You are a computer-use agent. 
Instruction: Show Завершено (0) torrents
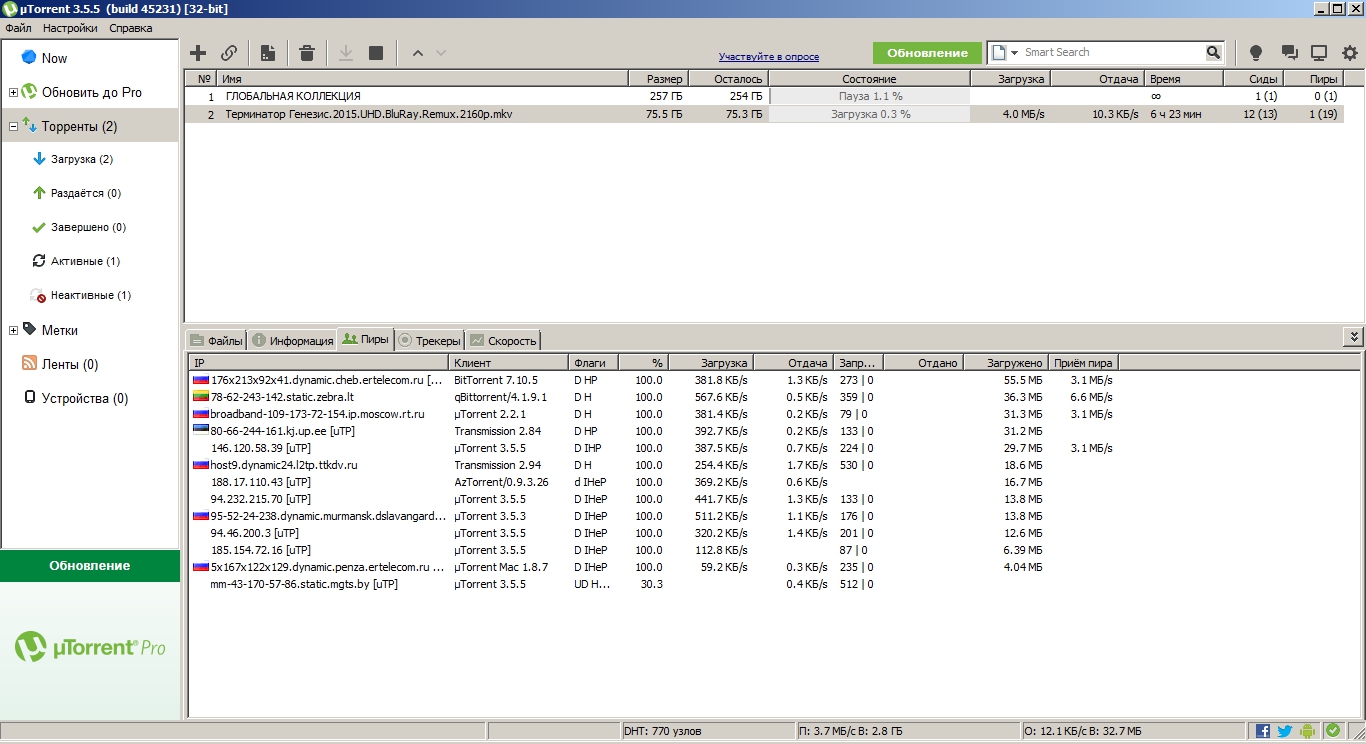tap(88, 227)
